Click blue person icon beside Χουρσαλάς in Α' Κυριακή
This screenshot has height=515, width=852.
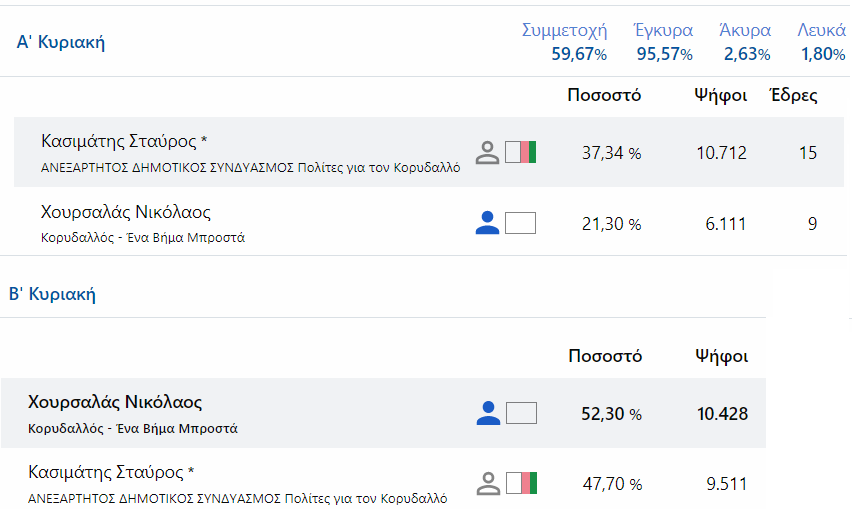tap(487, 223)
